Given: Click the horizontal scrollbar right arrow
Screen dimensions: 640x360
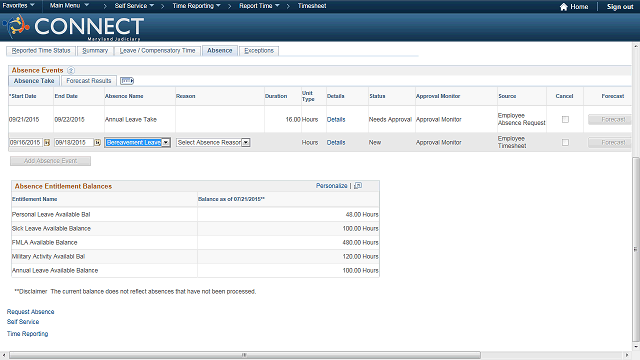Looking at the screenshot, I should [x=627, y=355].
